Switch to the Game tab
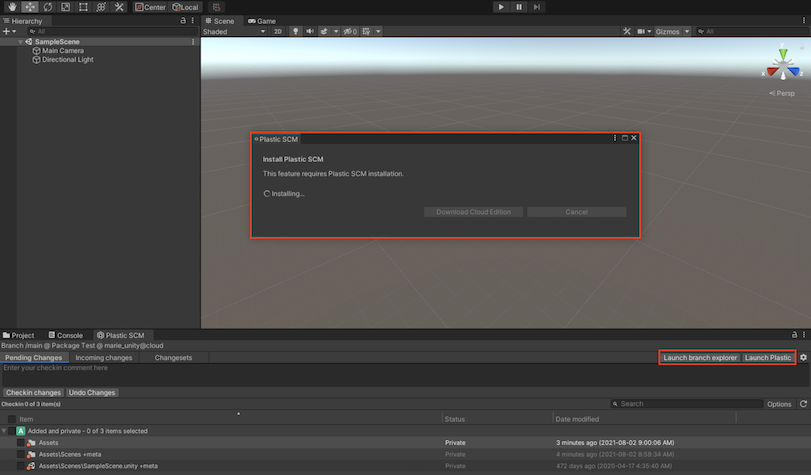This screenshot has width=811, height=475. click(x=262, y=20)
